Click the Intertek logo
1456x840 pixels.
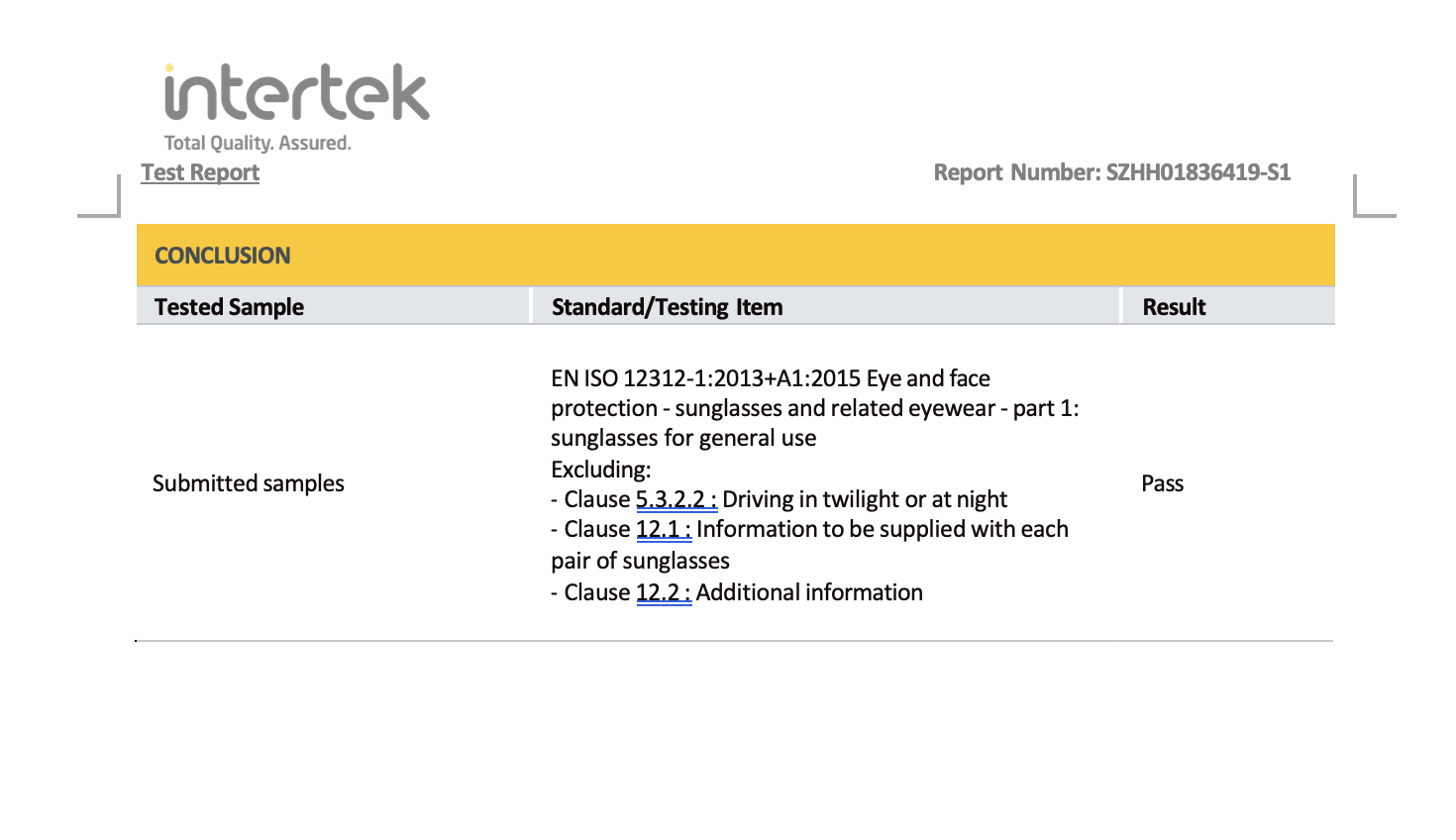[297, 94]
